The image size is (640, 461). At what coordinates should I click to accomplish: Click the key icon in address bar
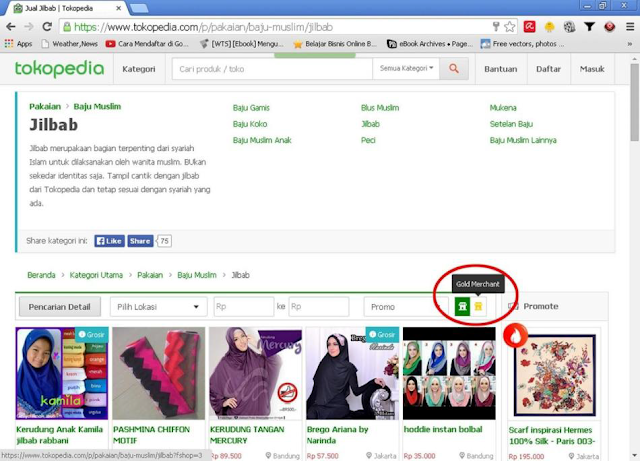click(x=496, y=27)
